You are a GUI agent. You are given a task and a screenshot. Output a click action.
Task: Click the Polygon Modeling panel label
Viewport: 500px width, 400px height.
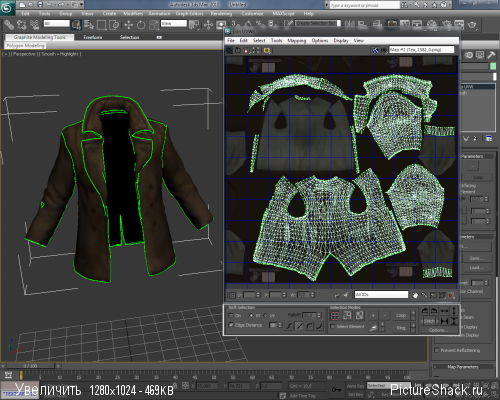point(25,46)
